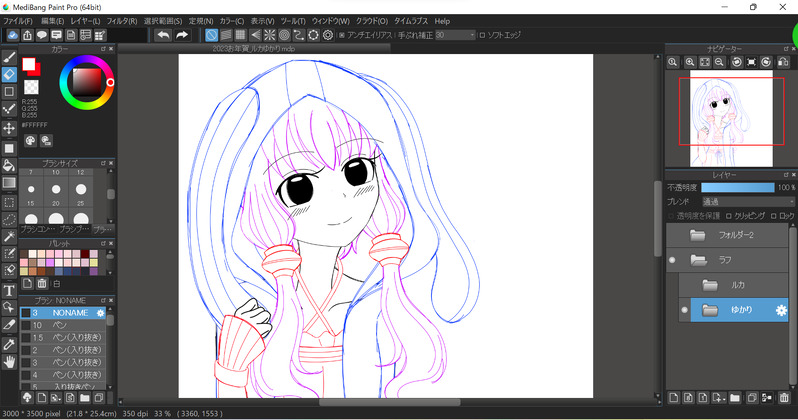Zoom in using the Navigator magnifier plus
This screenshot has width=798, height=420.
pyautogui.click(x=690, y=62)
